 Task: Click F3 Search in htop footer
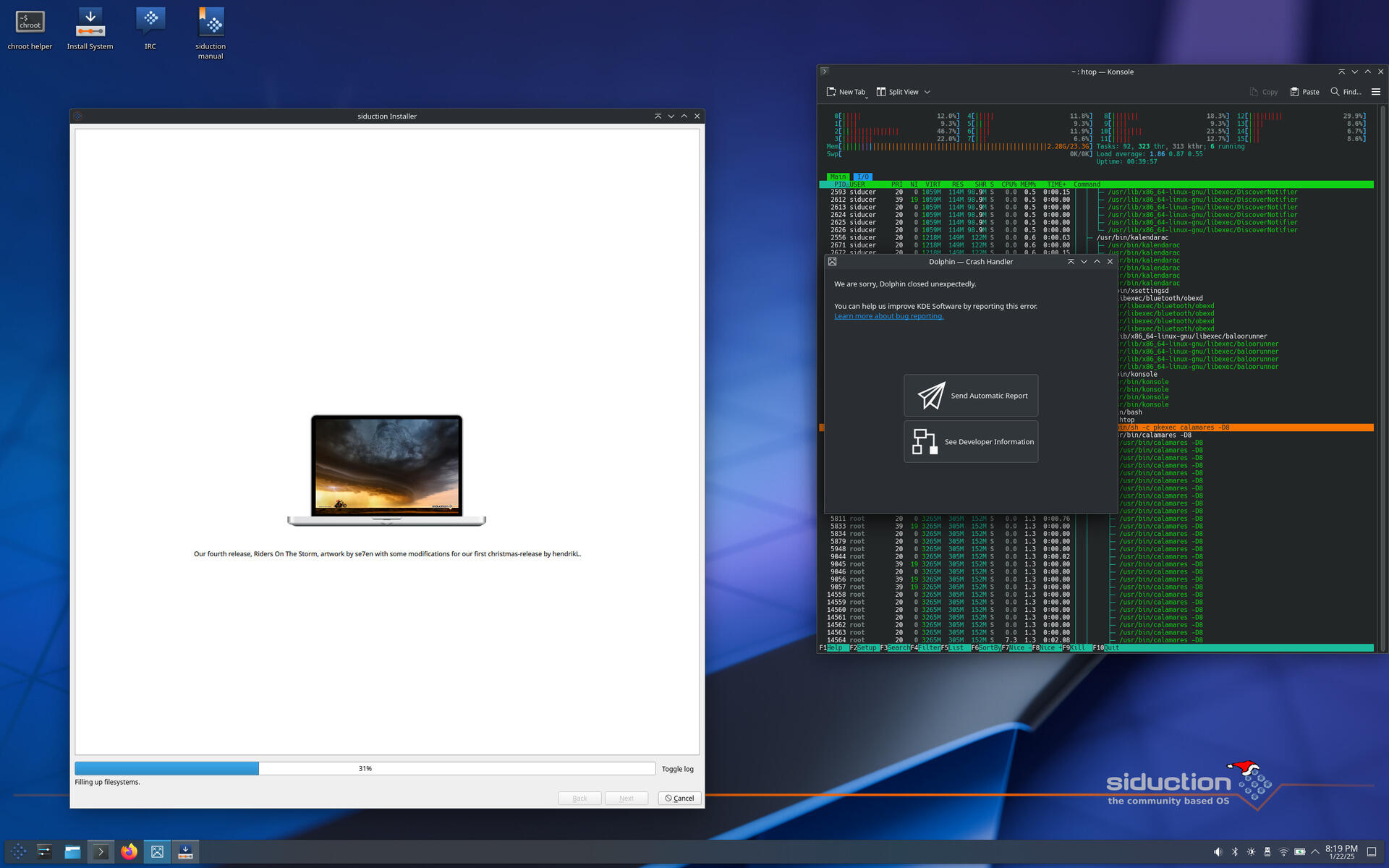(895, 648)
